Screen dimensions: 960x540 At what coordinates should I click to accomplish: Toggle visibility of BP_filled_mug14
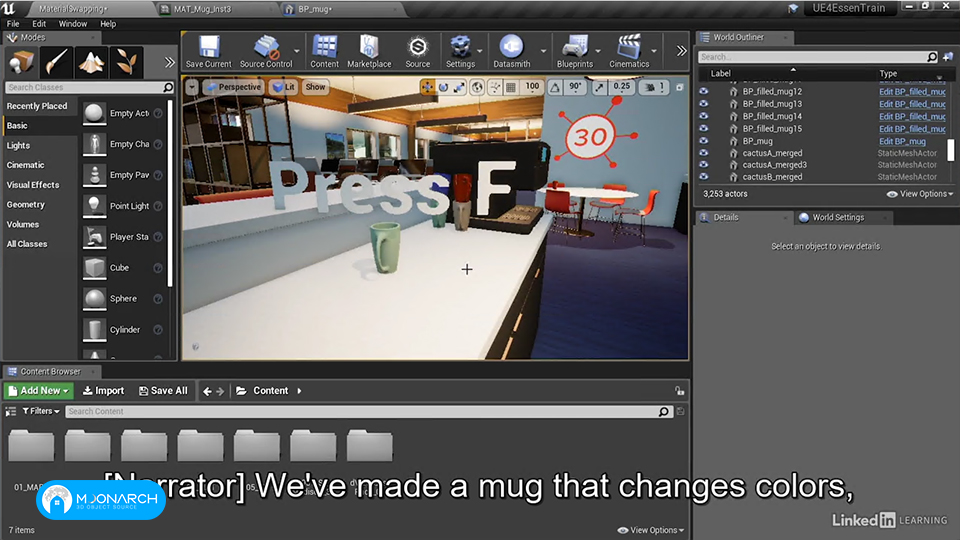tap(703, 116)
